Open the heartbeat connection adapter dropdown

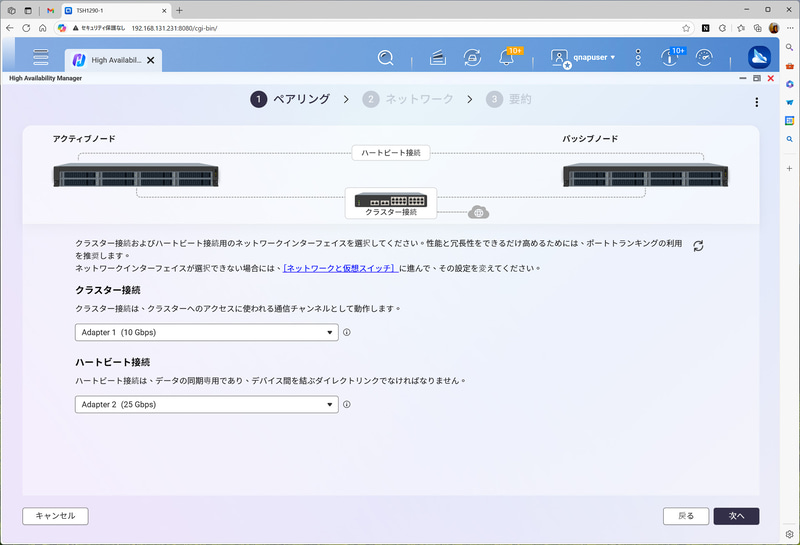207,404
